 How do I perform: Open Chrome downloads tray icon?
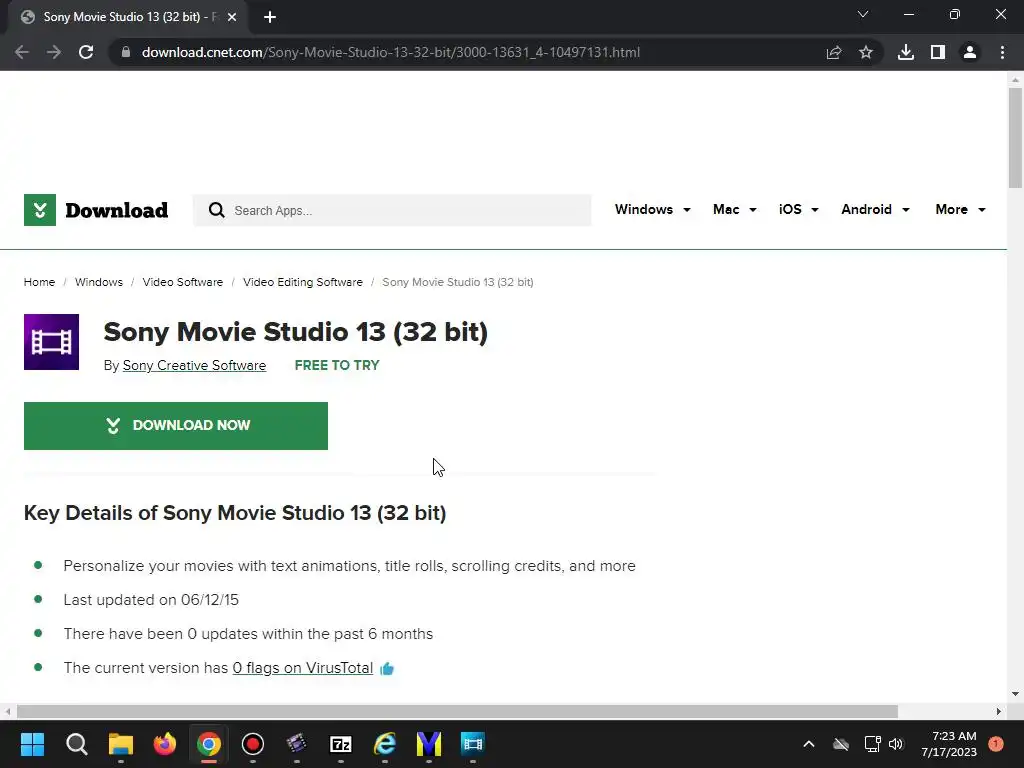coord(906,52)
